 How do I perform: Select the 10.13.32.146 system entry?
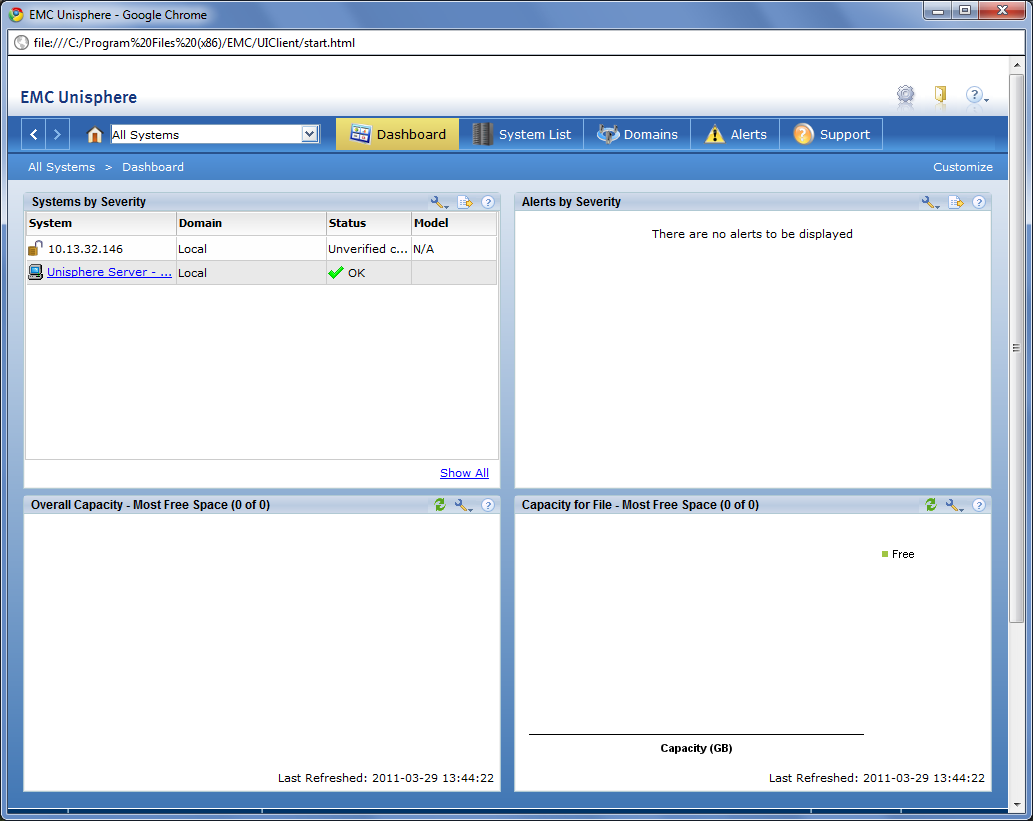(x=86, y=249)
